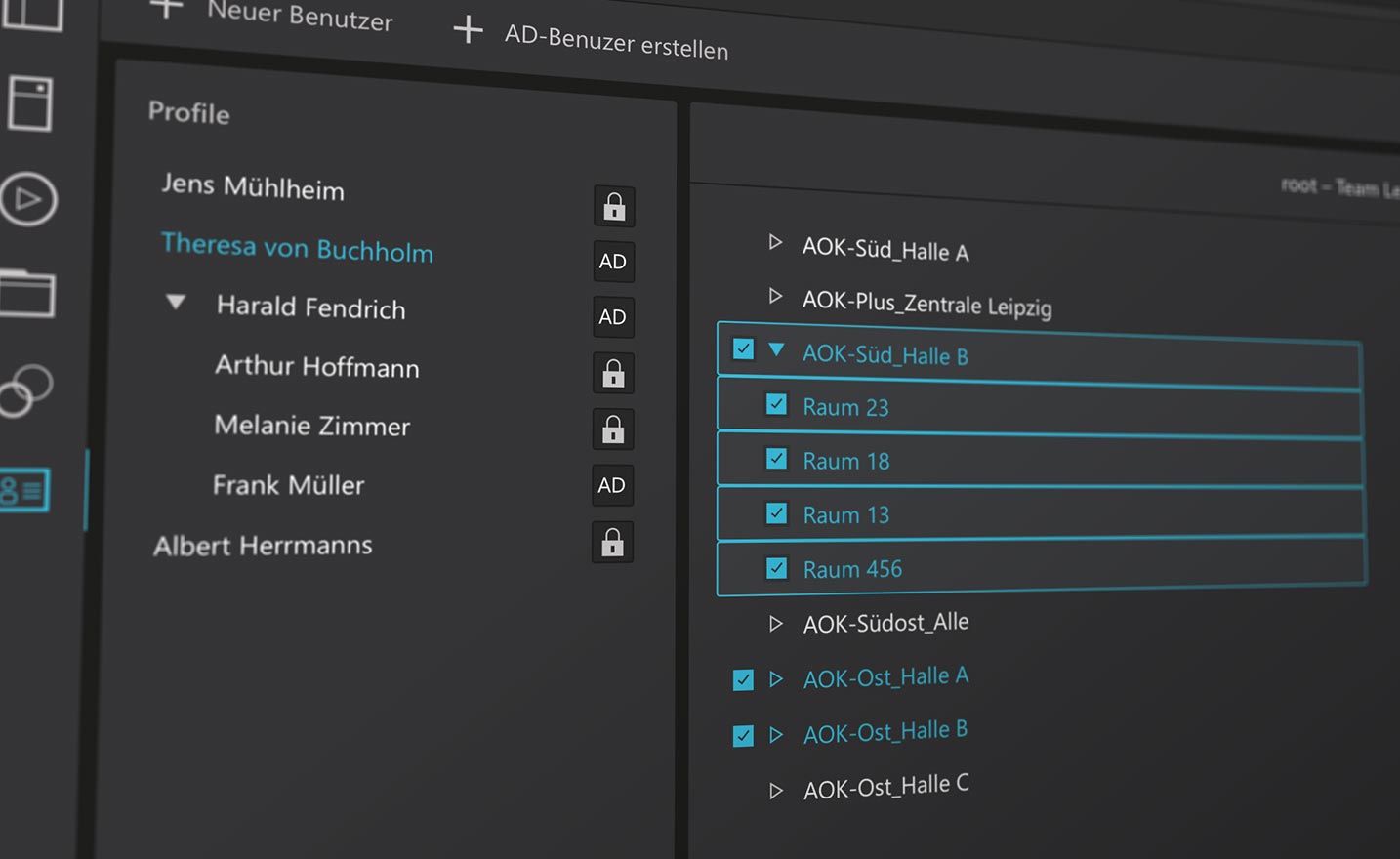Click lock icon for Melanie Zimmer
This screenshot has width=1400, height=859.
point(613,429)
